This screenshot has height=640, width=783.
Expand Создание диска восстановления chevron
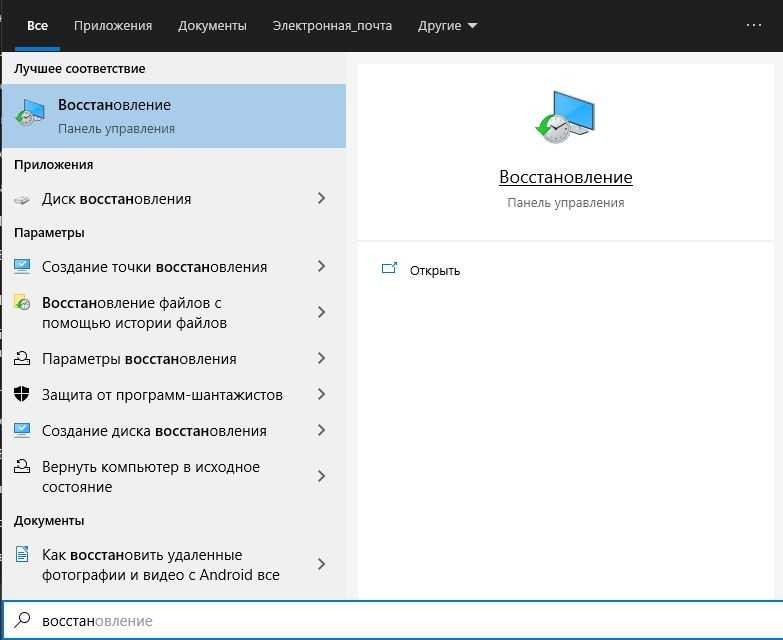(x=322, y=430)
